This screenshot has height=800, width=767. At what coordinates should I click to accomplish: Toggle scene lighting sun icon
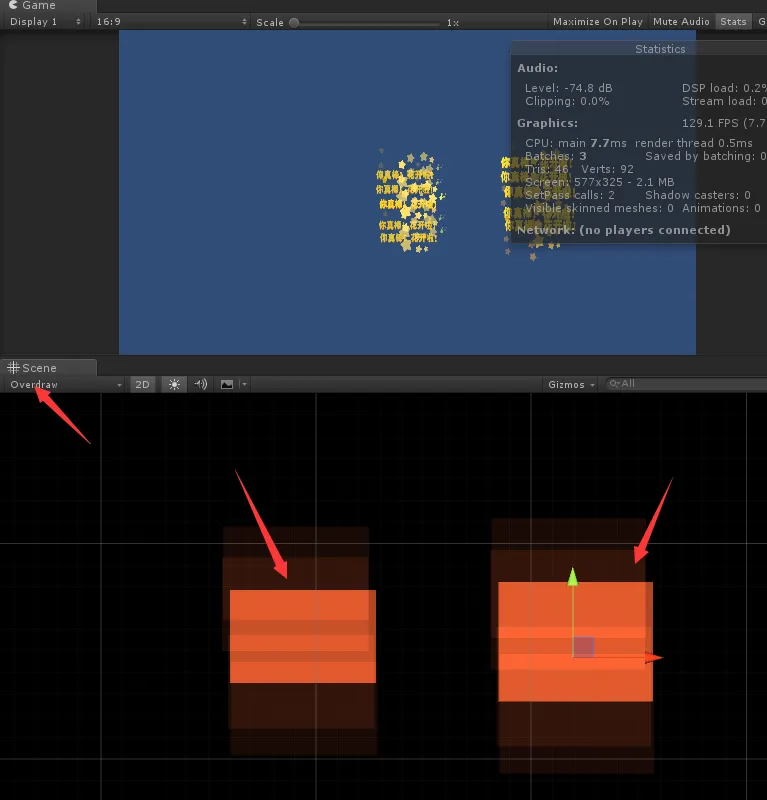[x=175, y=384]
